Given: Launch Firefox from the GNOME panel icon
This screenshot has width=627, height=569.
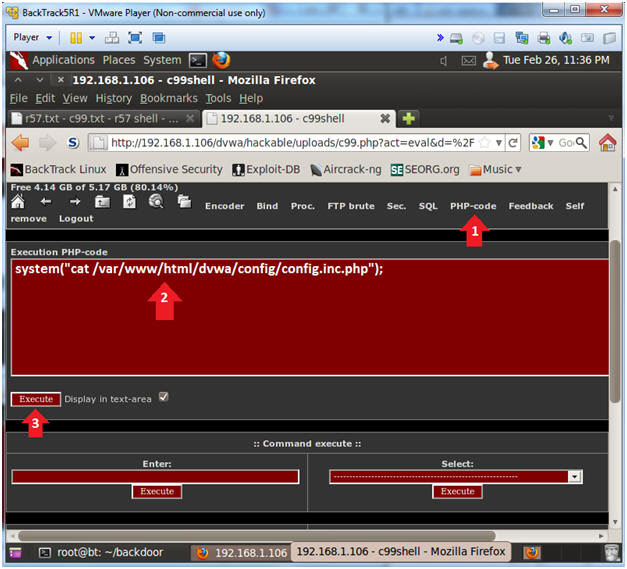Looking at the screenshot, I should pos(221,60).
